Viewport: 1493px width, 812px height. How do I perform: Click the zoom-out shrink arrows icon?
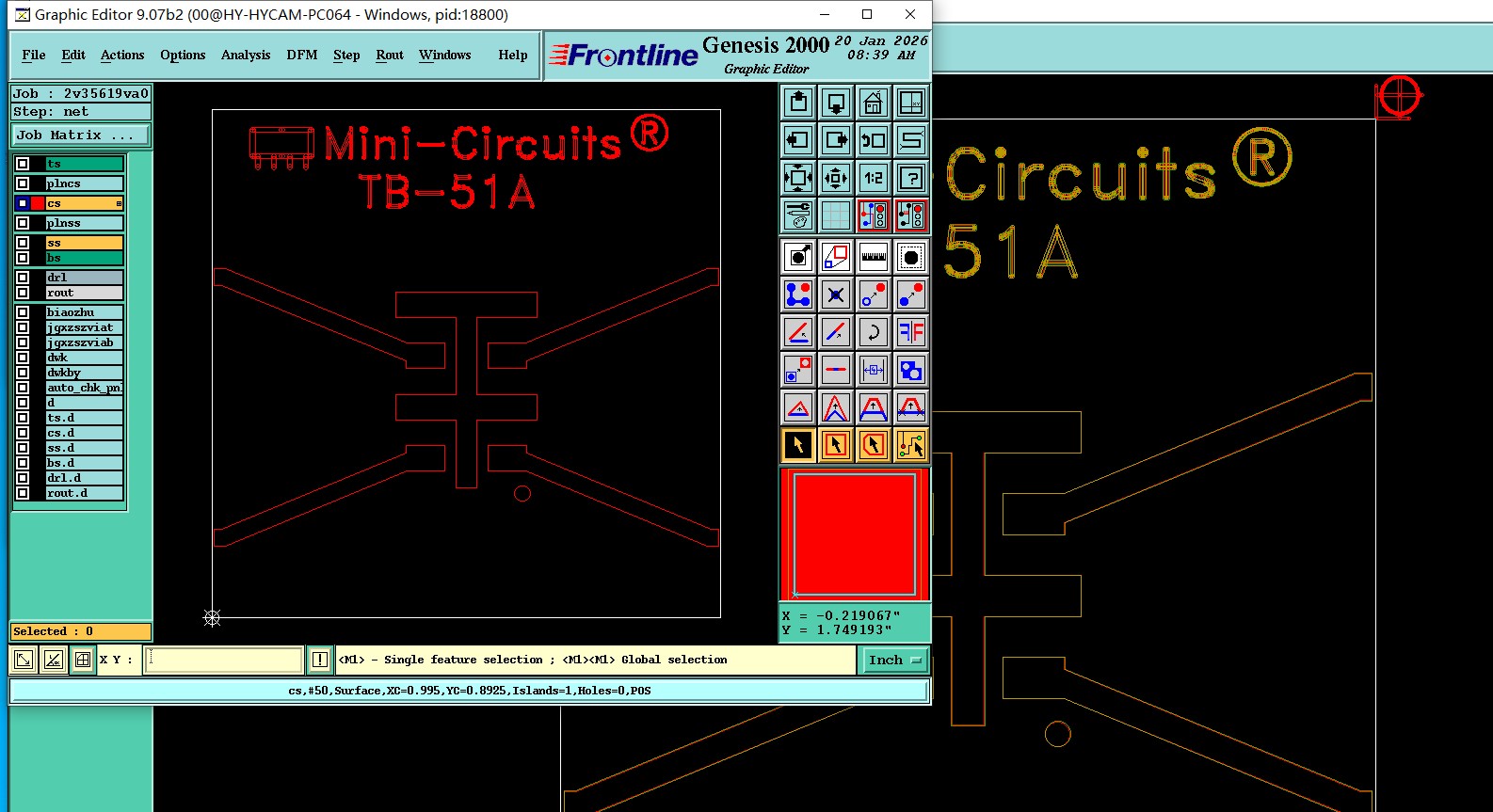pos(836,177)
